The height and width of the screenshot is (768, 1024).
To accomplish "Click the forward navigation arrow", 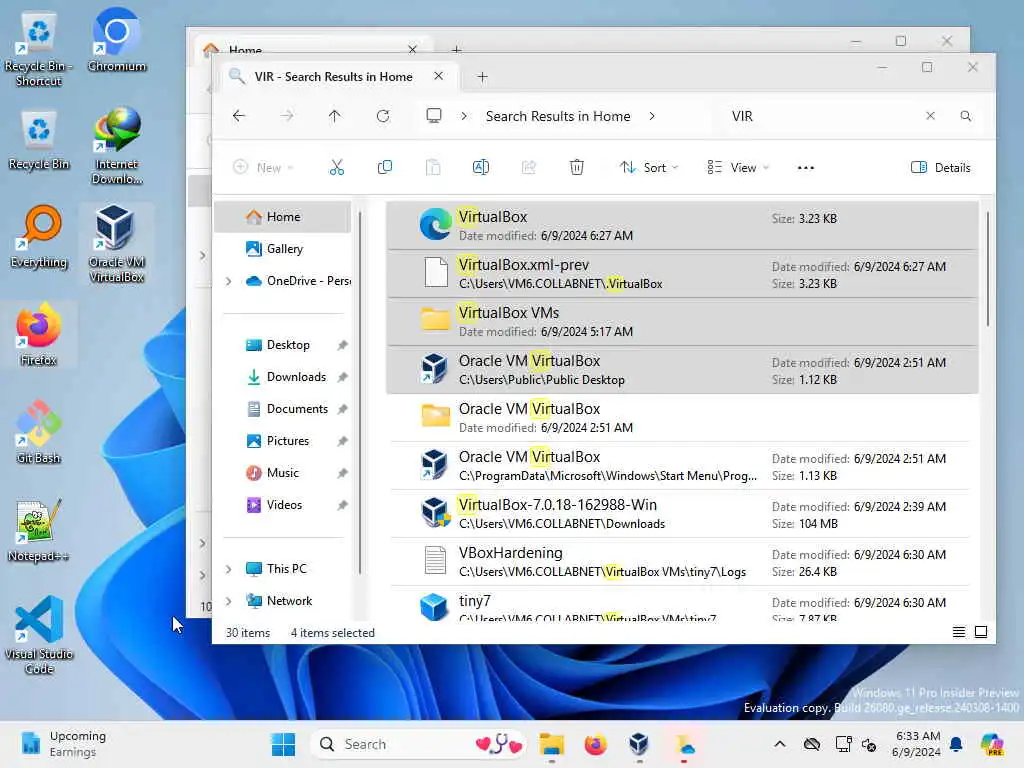I will click(287, 116).
